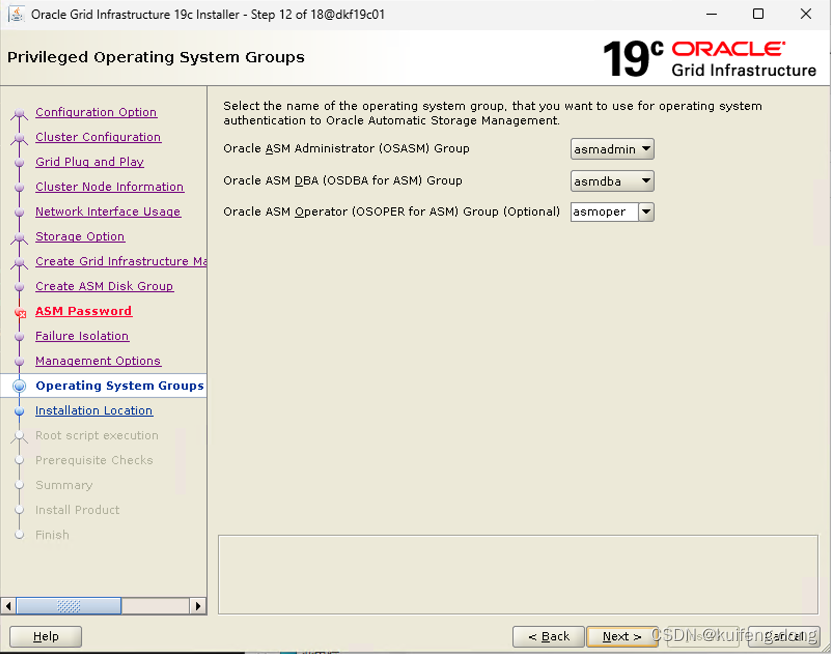Click the flag icon beside Cluster Configuration

click(19, 137)
